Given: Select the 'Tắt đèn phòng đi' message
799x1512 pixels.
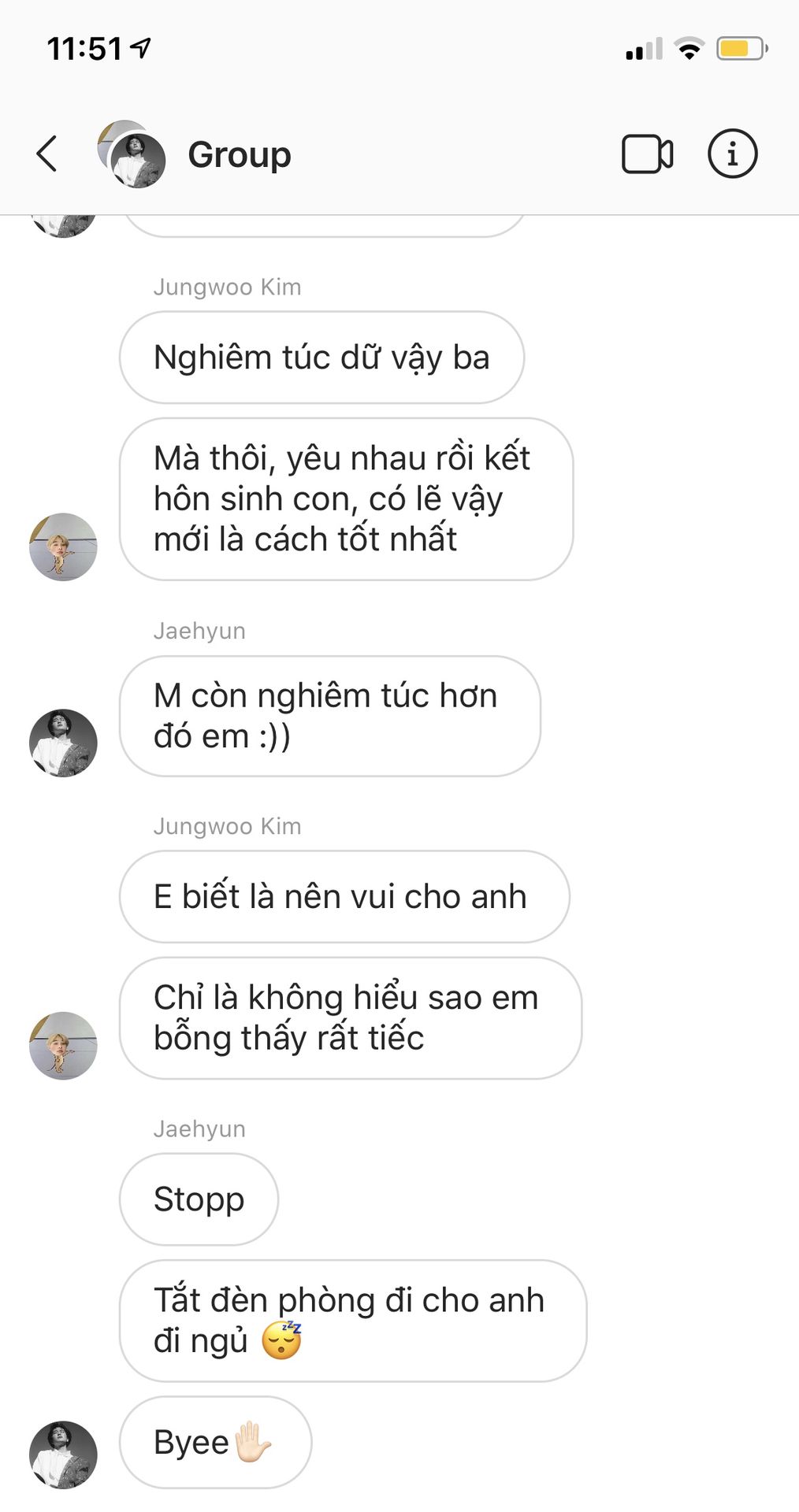Looking at the screenshot, I should [x=353, y=1321].
